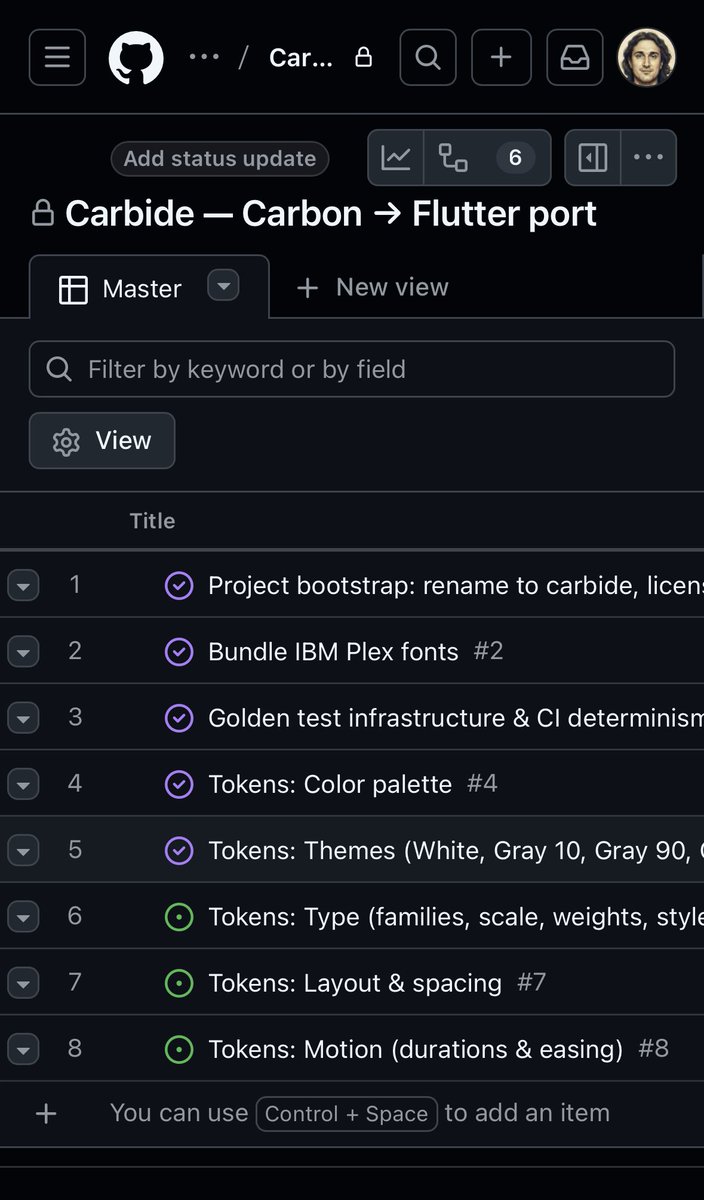704x1200 pixels.
Task: Open row 8 actions dropdown
Action: coord(23,1048)
